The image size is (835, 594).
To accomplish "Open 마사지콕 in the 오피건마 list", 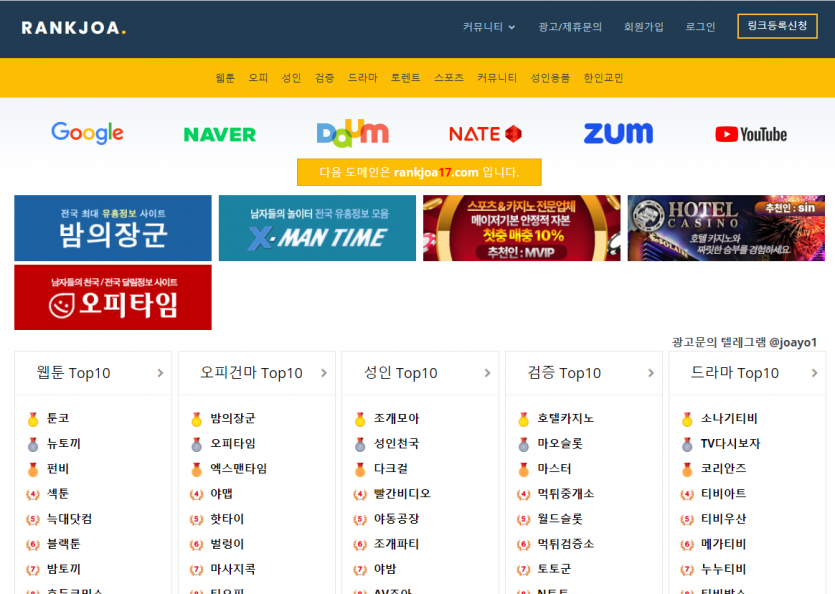I will [233, 569].
